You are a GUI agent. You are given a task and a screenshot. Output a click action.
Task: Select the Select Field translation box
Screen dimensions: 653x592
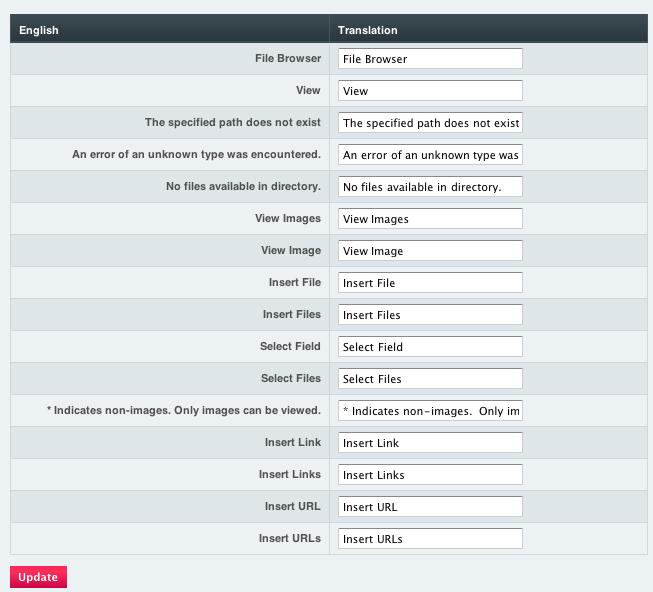coord(430,347)
